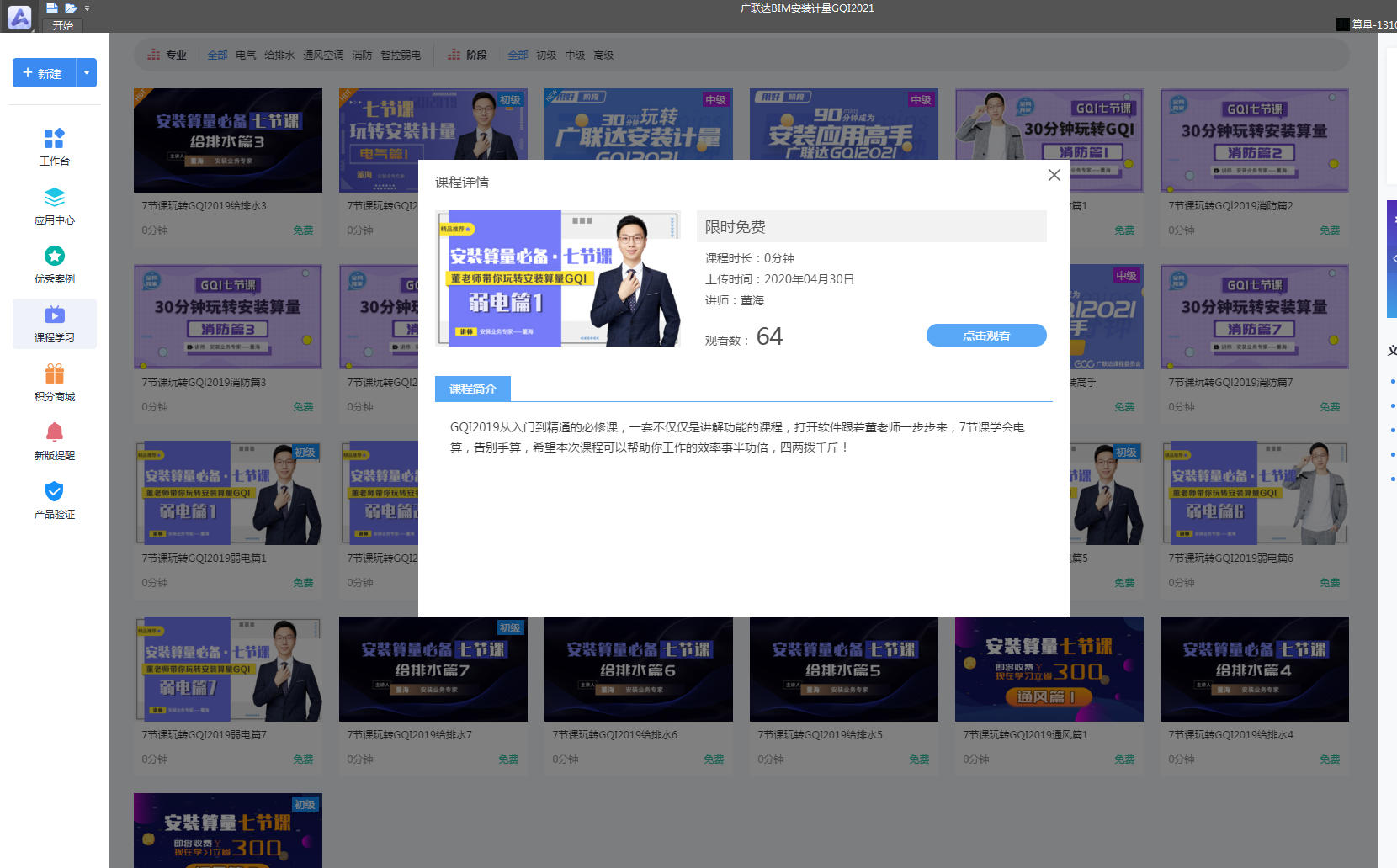1397x868 pixels.
Task: Expand the quick access toolbar arrow
Action: [x=87, y=8]
